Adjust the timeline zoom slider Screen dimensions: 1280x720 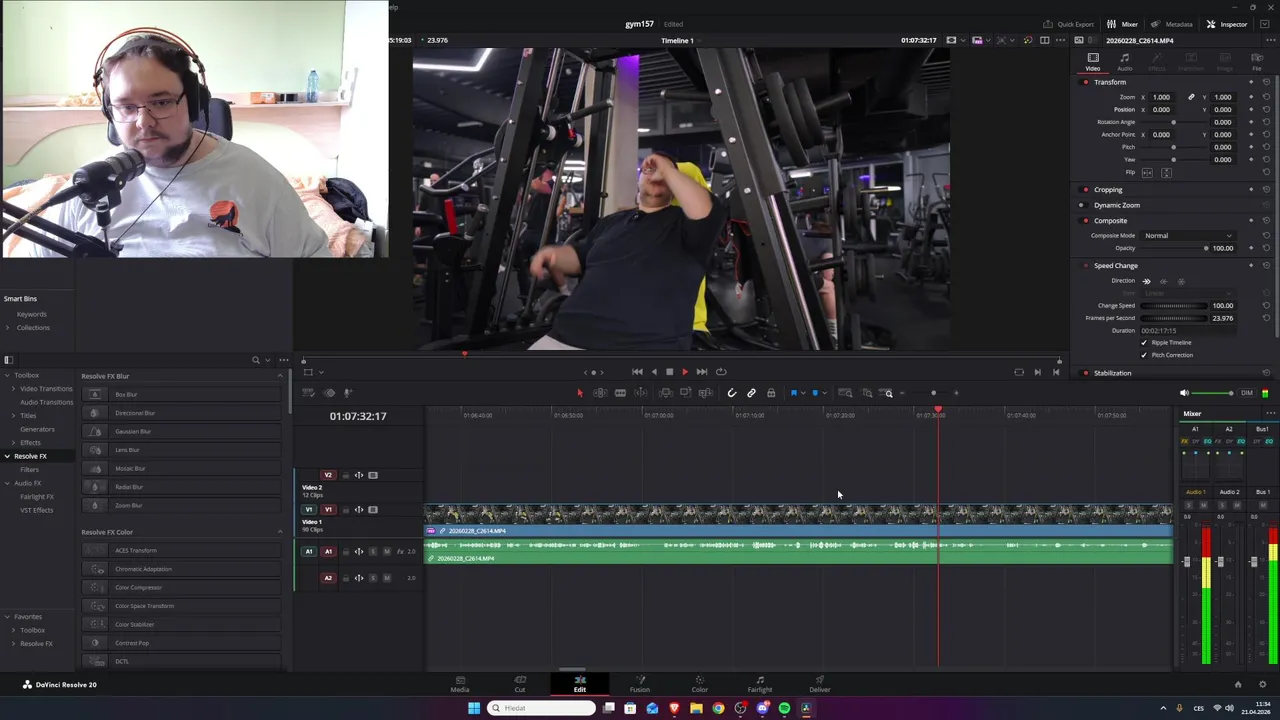pos(933,393)
